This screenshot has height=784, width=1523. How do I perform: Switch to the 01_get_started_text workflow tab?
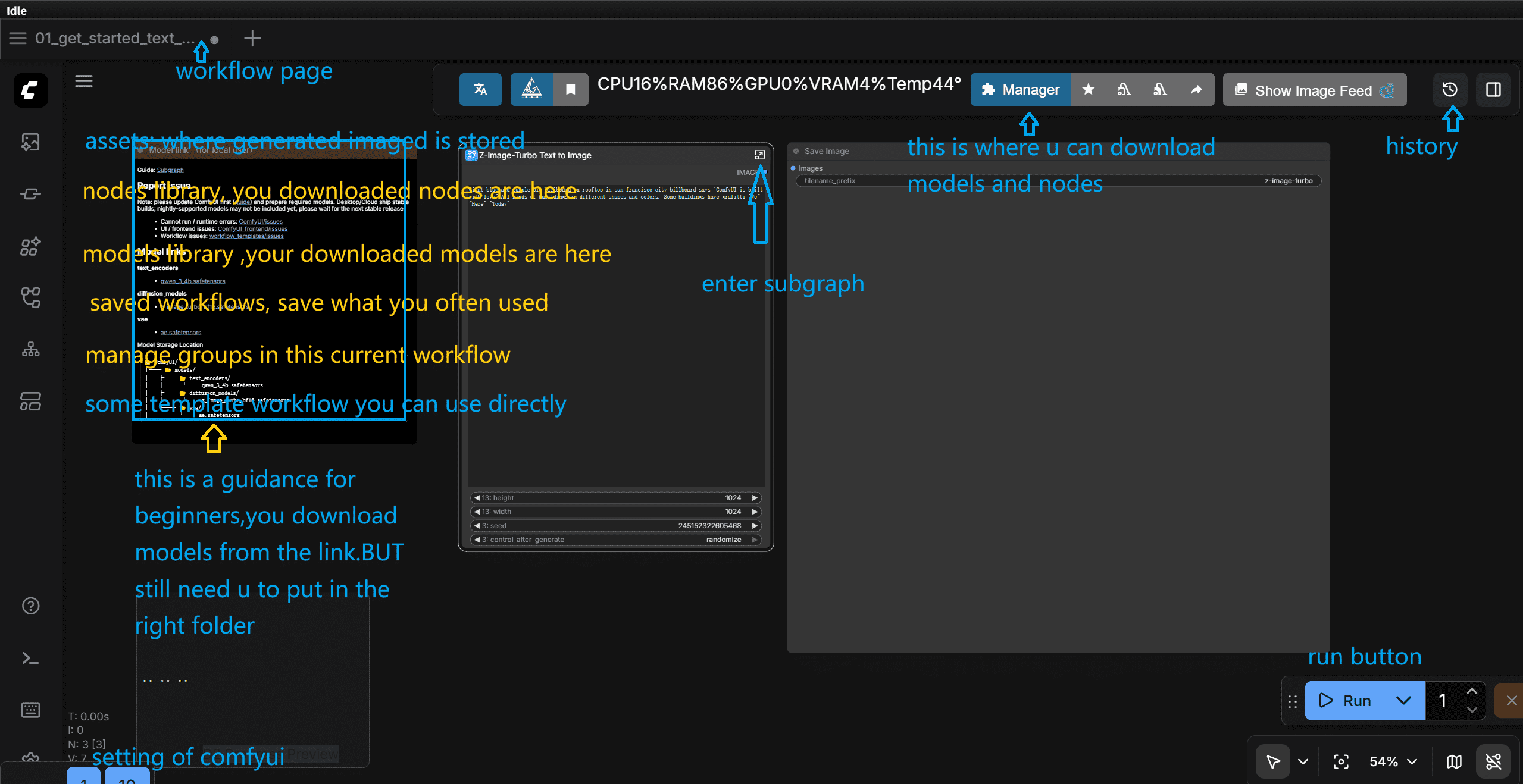pos(113,39)
